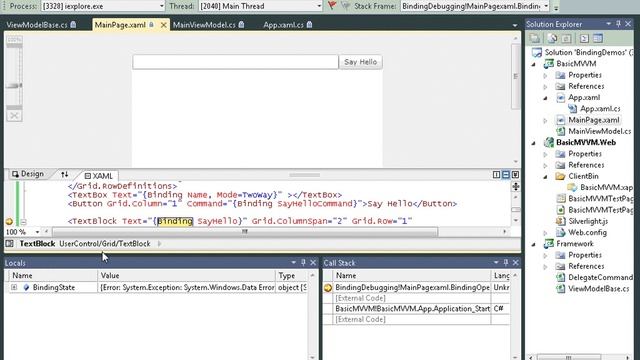Adjust the designer zoom slider handle
This screenshot has height=360, width=640.
(x=14, y=86)
